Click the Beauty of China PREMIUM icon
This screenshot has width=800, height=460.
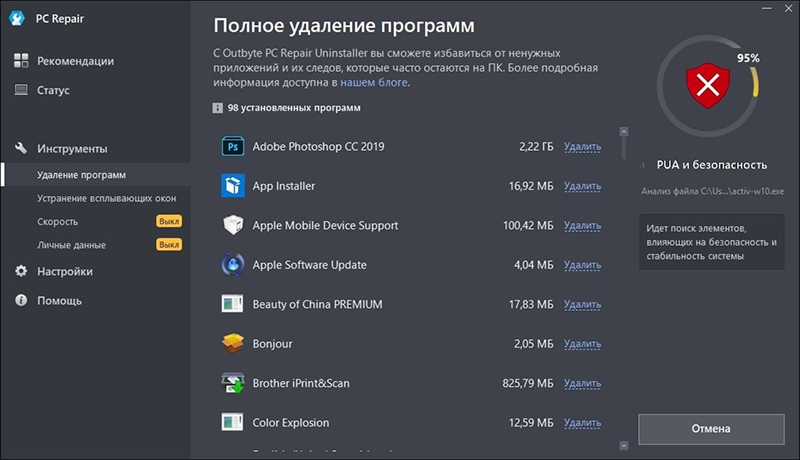click(x=232, y=304)
